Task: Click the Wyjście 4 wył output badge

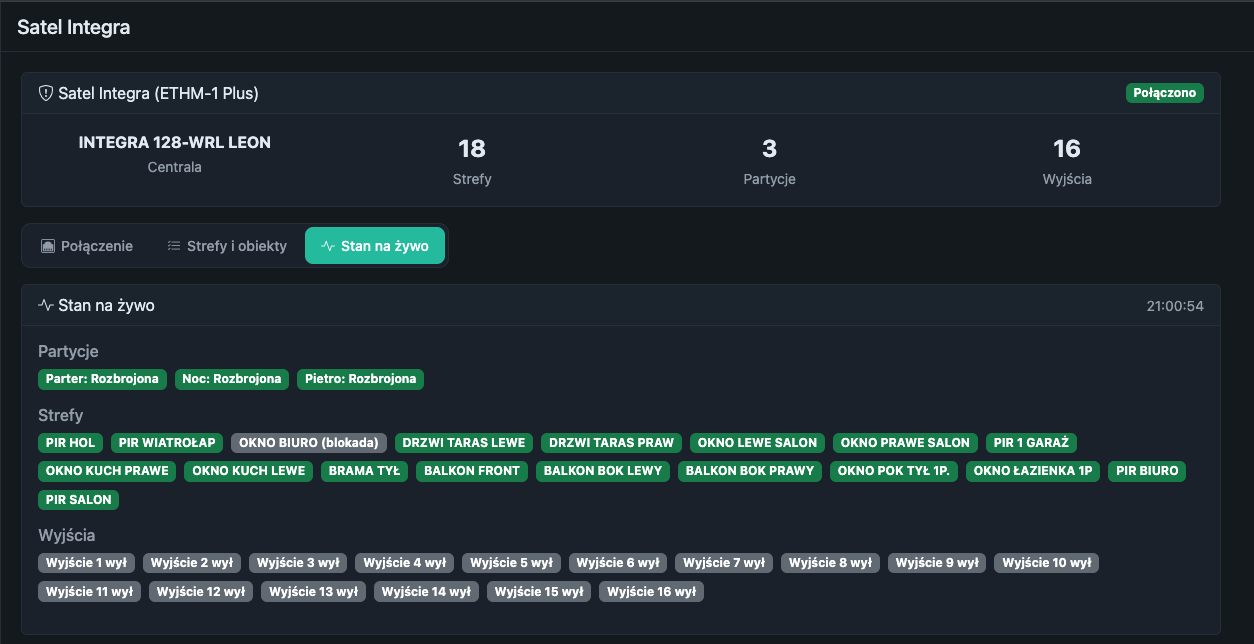Action: coord(405,563)
